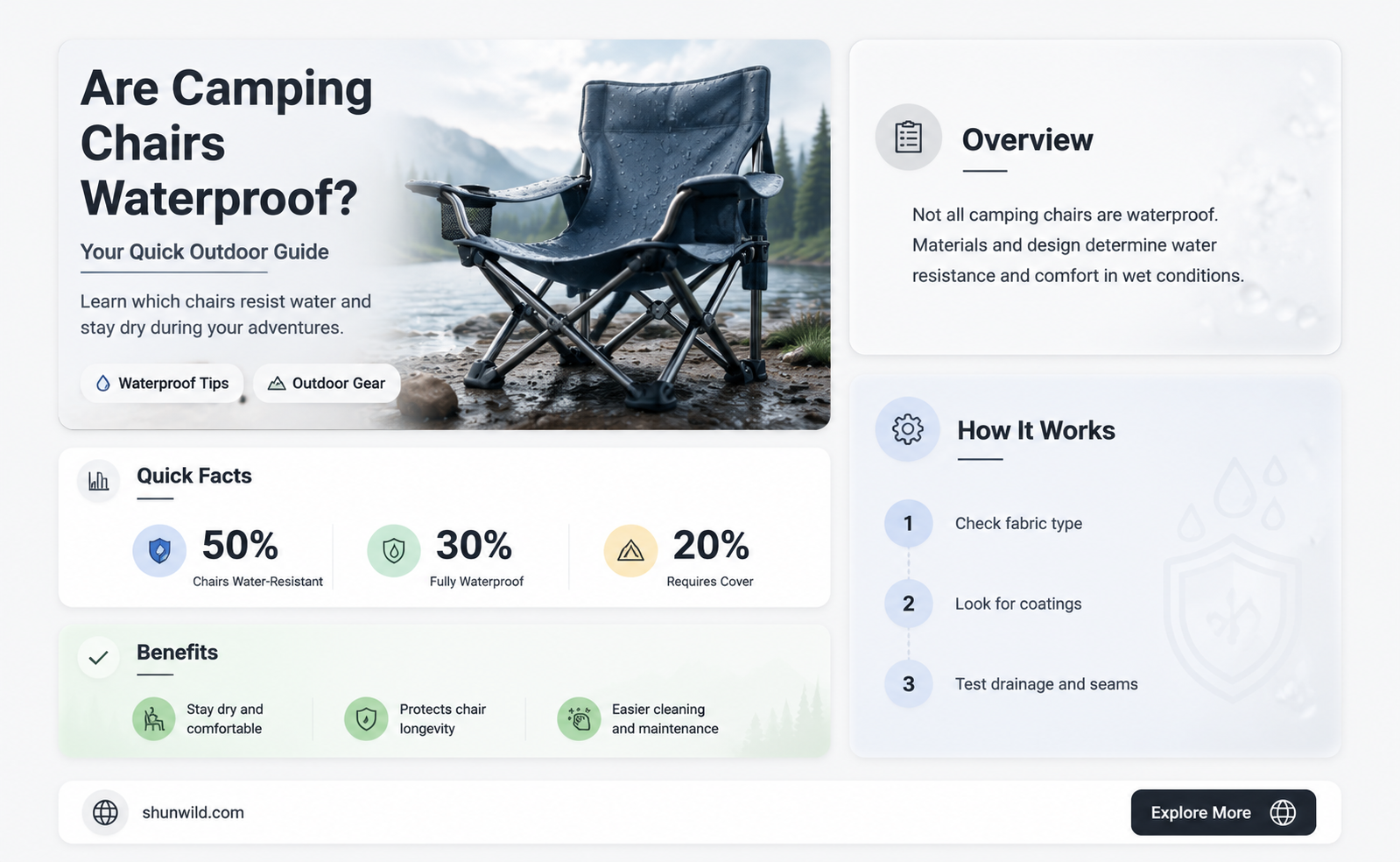This screenshot has width=1400, height=862.
Task: Click the Overview heading
Action: tap(1027, 140)
